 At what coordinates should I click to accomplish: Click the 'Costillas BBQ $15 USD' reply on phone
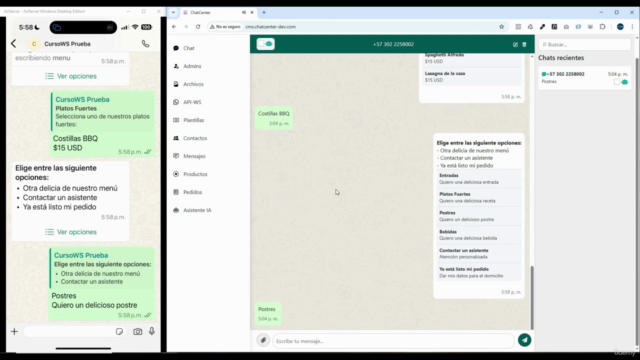(102, 124)
